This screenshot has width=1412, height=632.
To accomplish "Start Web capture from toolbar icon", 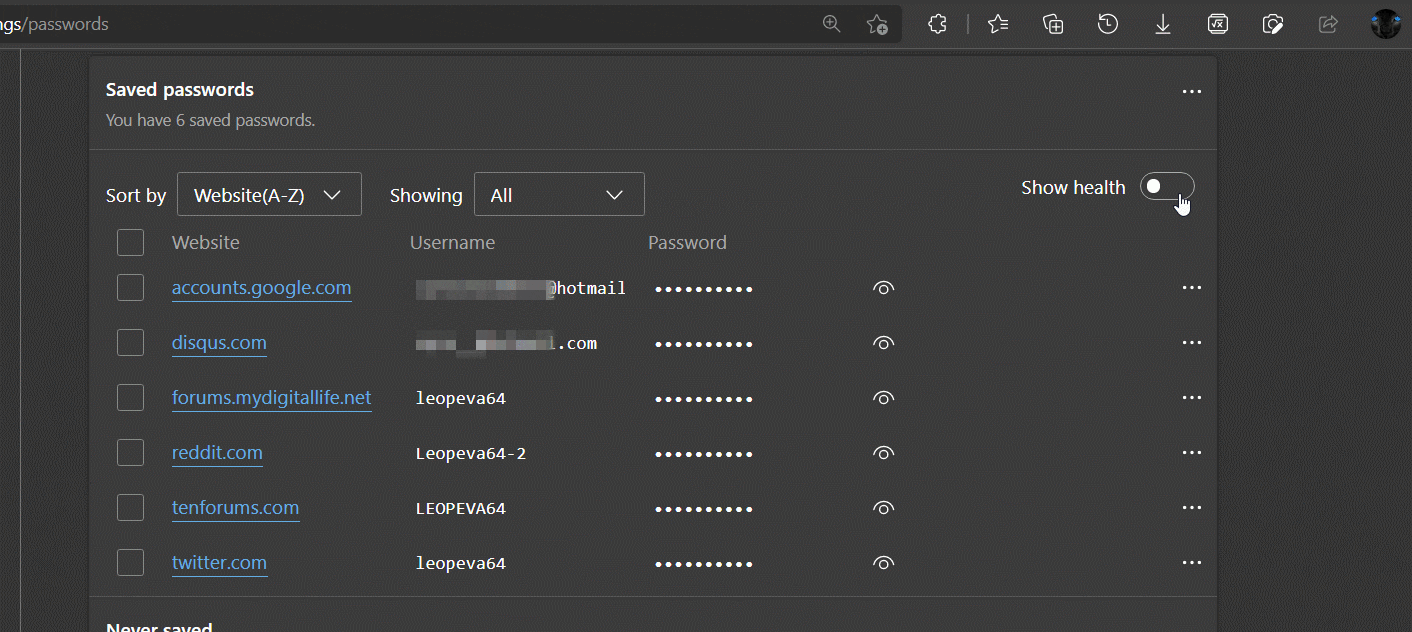I will coord(1273,24).
